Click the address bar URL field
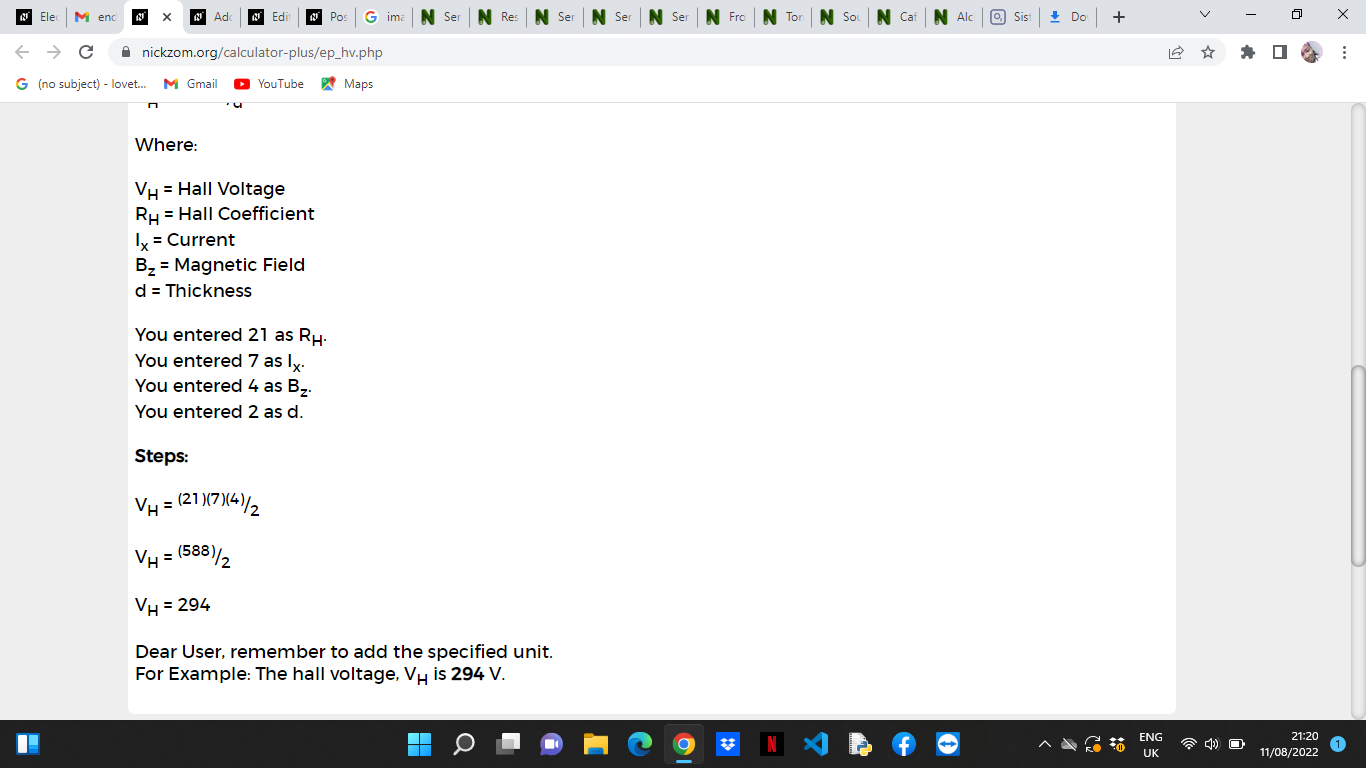 pos(640,52)
